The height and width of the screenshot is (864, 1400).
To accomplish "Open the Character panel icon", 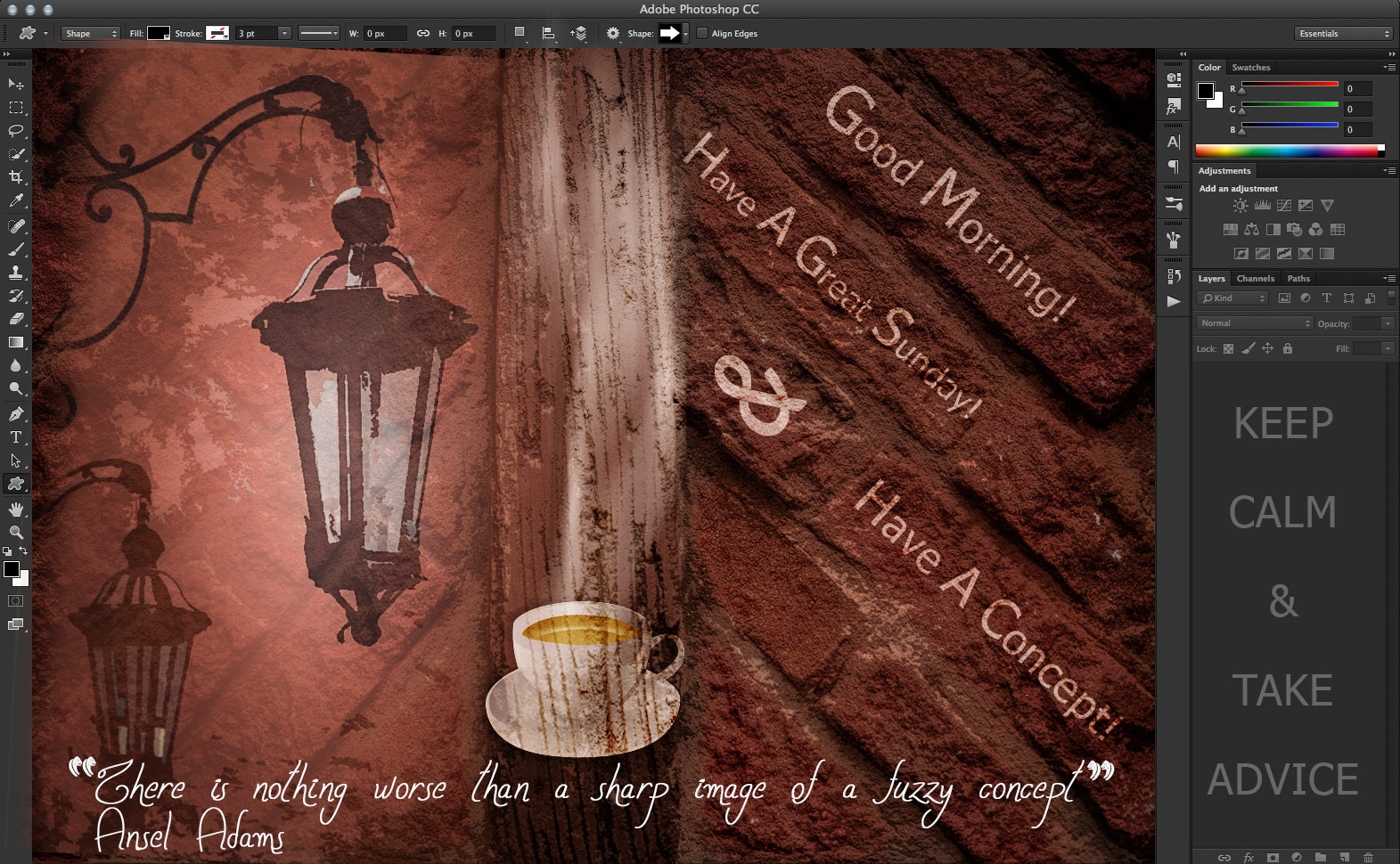I will coord(1174,142).
